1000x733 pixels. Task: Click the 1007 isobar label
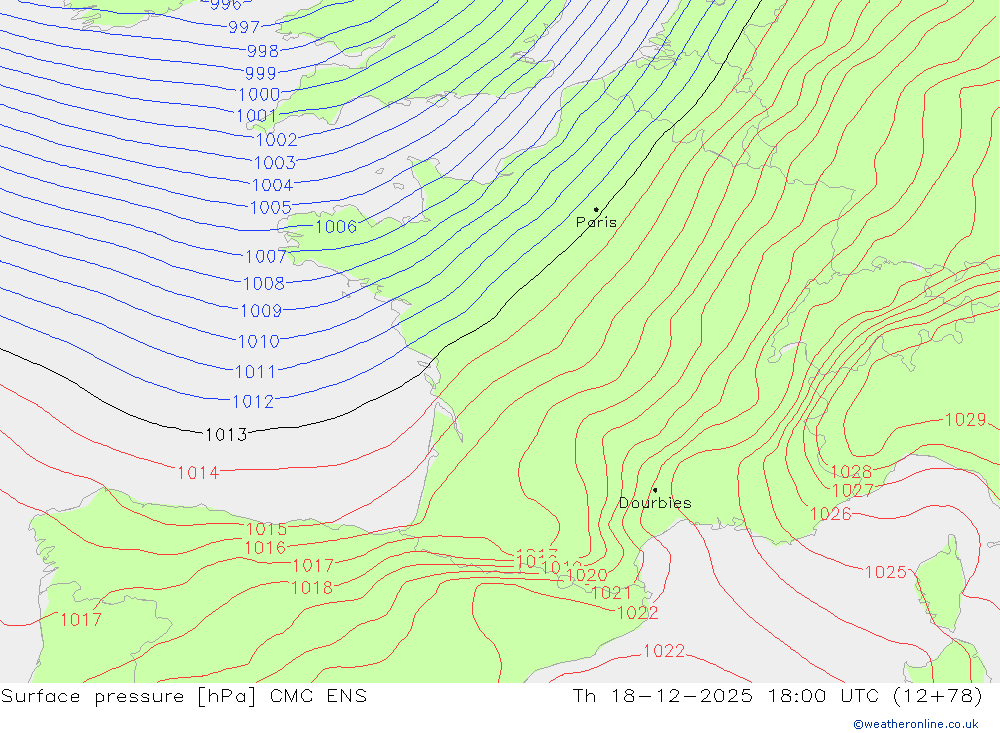tap(266, 257)
